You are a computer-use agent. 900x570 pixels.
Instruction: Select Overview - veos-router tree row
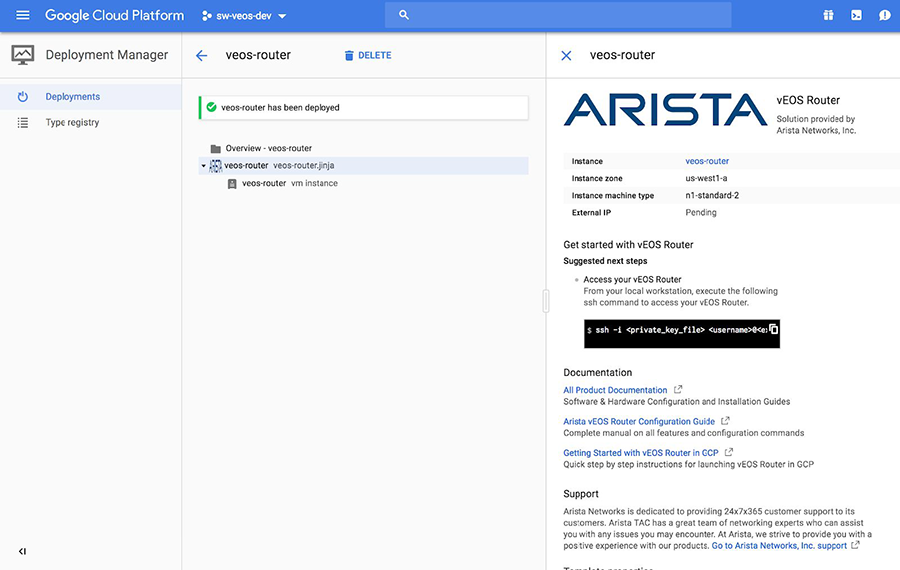363,148
